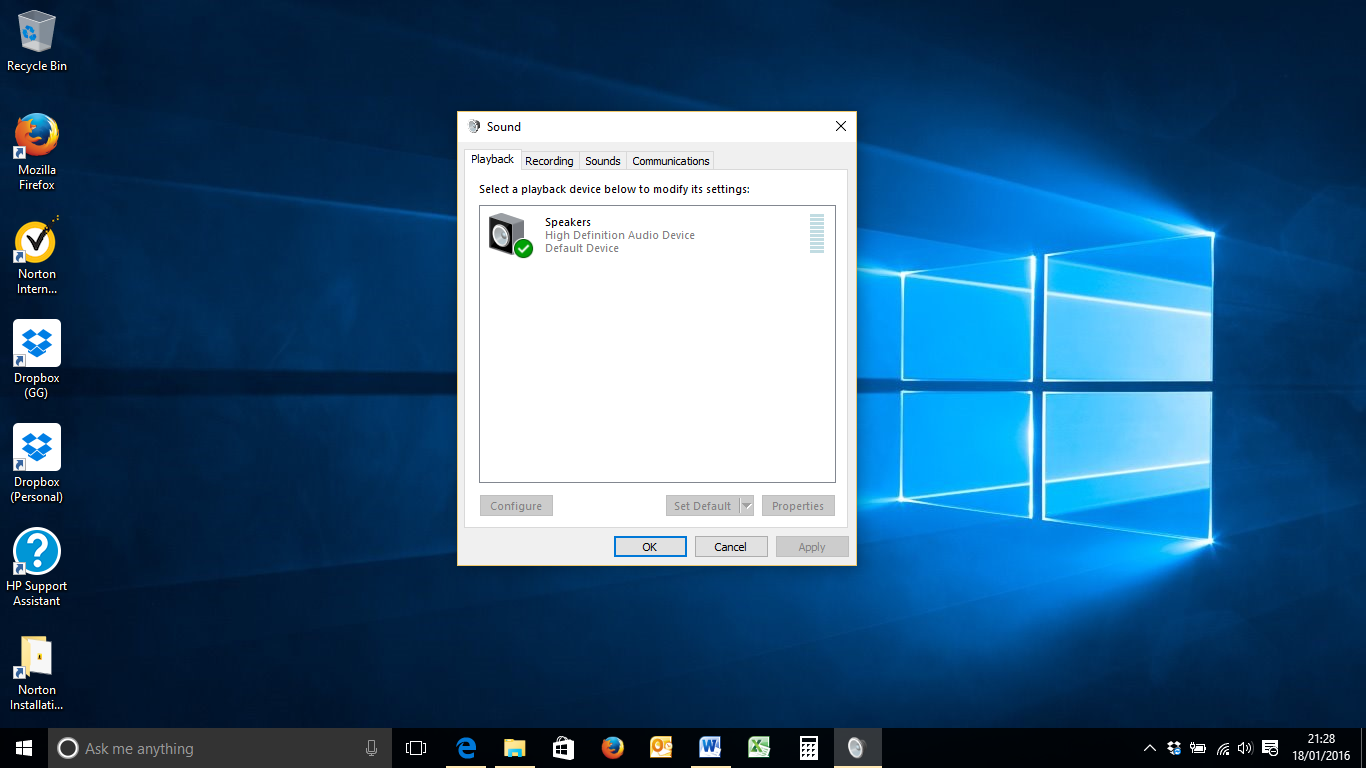Open Mozilla Firefox desktop shortcut

(x=37, y=136)
